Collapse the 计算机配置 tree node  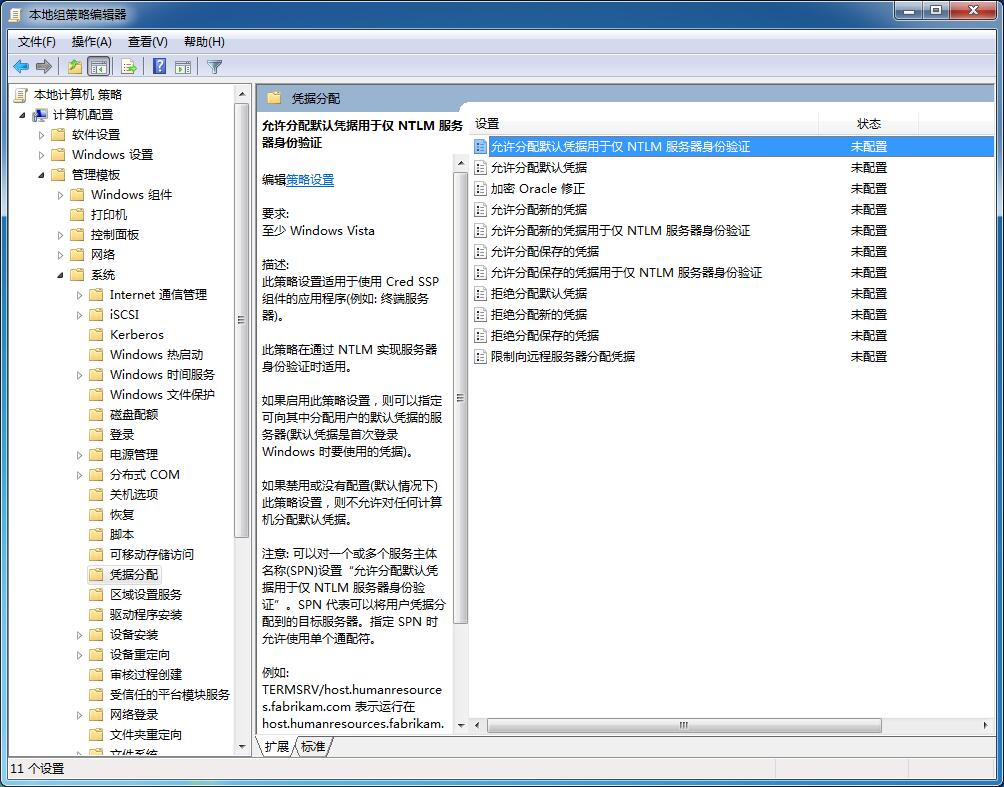(22, 115)
